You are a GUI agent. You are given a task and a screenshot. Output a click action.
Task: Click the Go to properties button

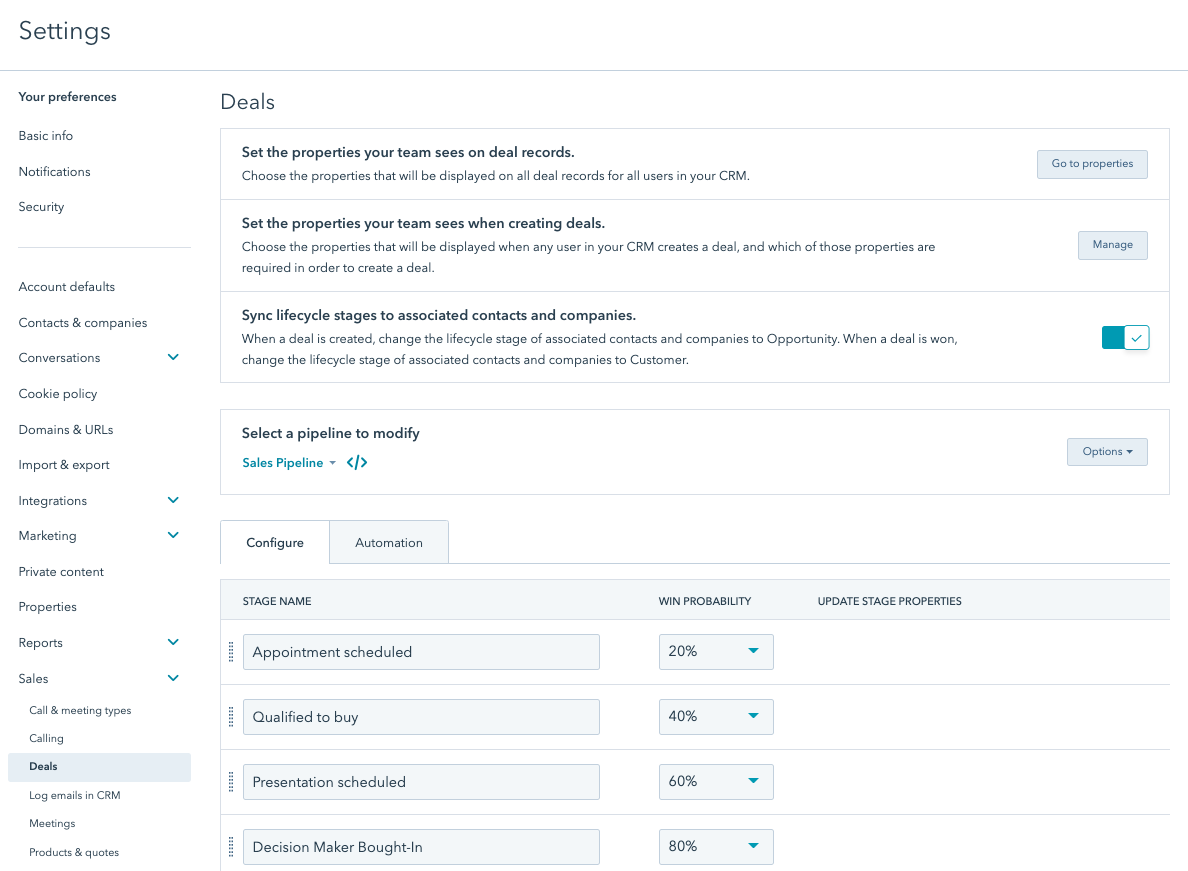point(1092,164)
